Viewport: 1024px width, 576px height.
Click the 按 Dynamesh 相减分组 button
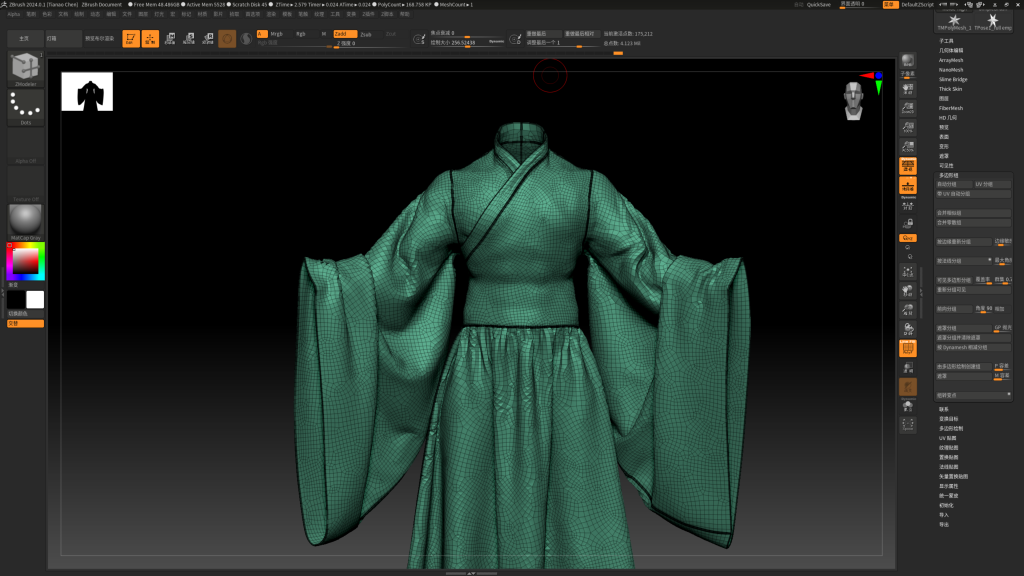(974, 347)
